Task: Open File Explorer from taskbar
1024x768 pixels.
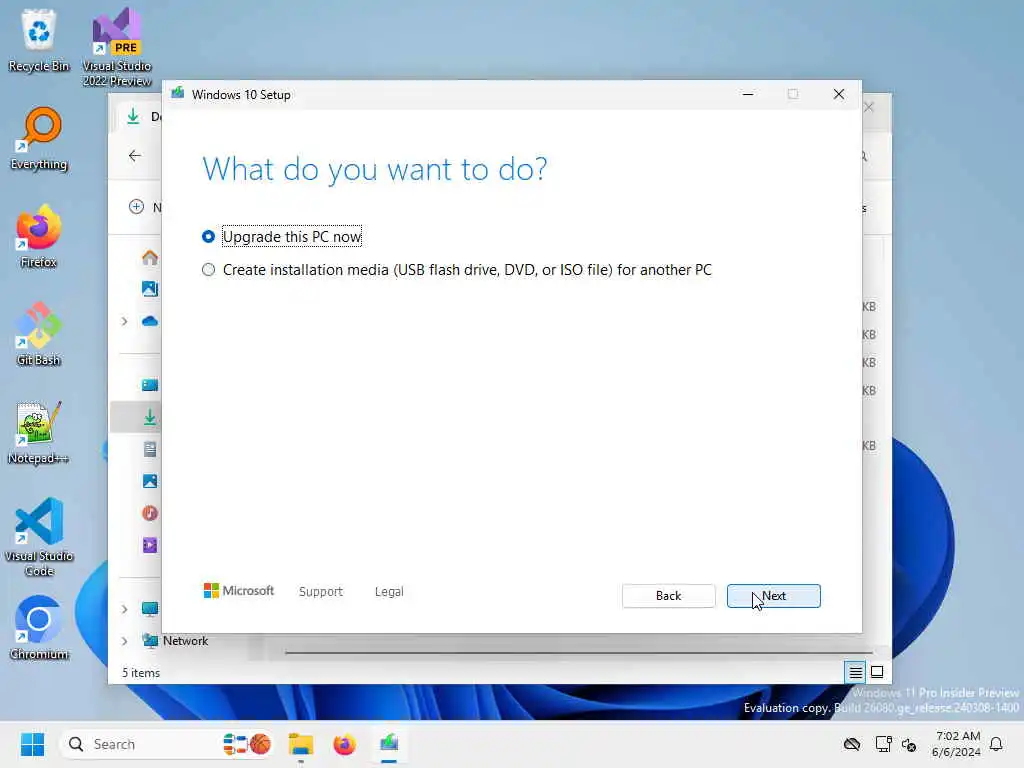Action: 300,744
